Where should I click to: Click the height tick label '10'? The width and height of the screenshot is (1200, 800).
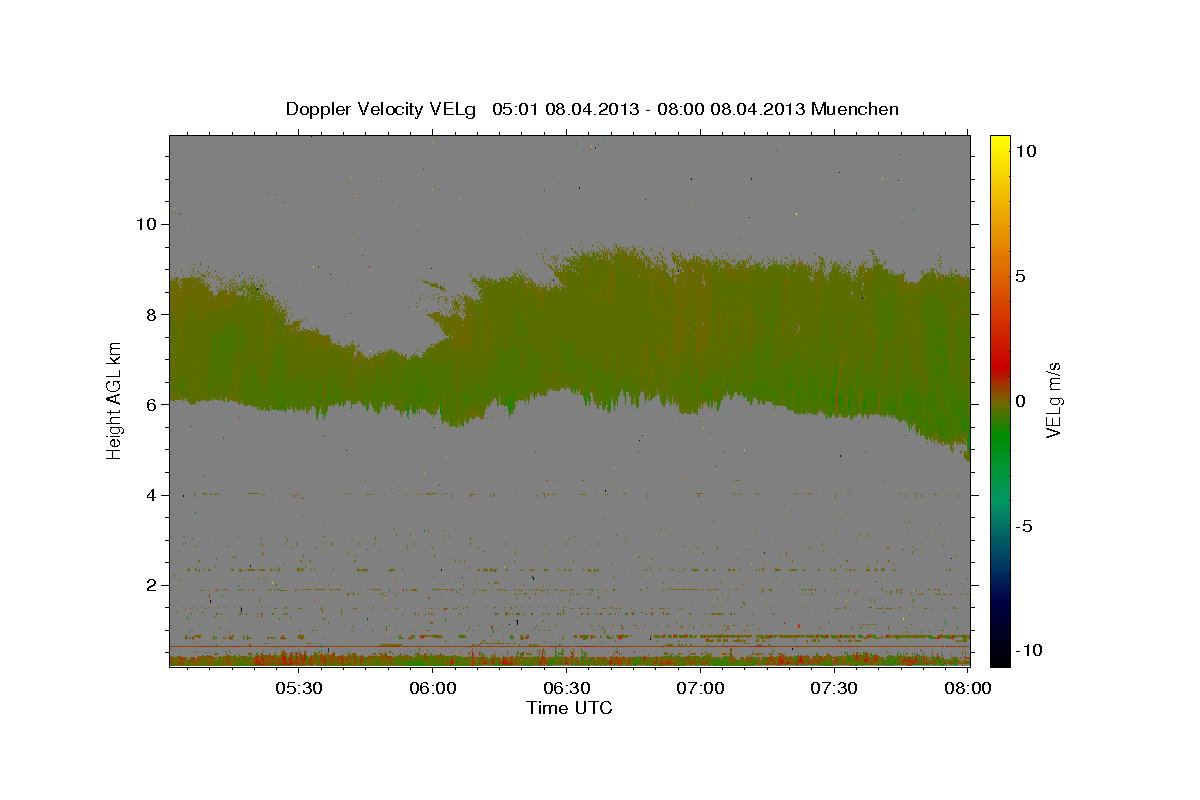point(145,224)
